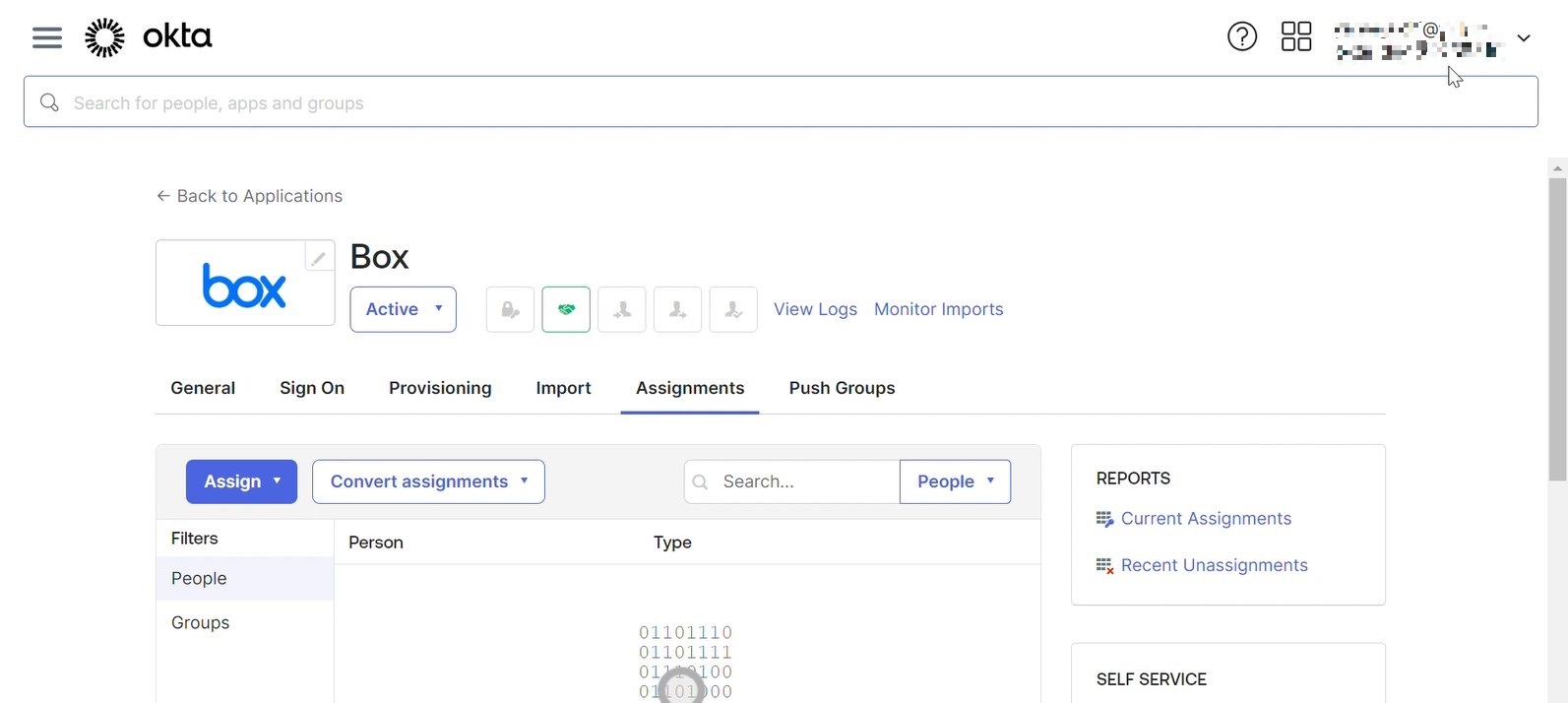Switch to the Push Groups tab
Image resolution: width=1568 pixels, height=703 pixels.
click(x=842, y=388)
